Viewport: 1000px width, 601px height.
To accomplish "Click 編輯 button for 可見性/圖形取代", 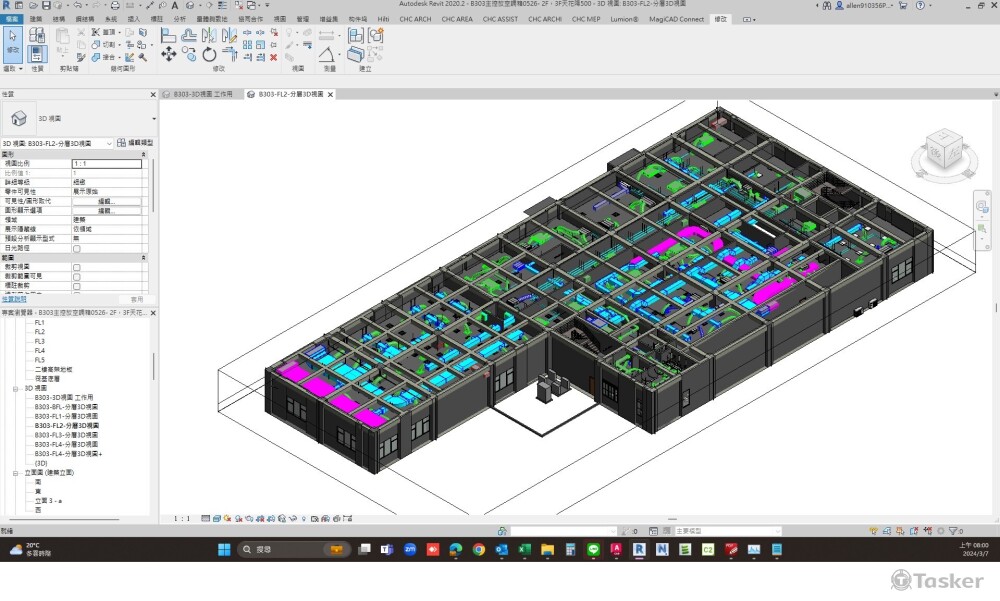I will 106,200.
